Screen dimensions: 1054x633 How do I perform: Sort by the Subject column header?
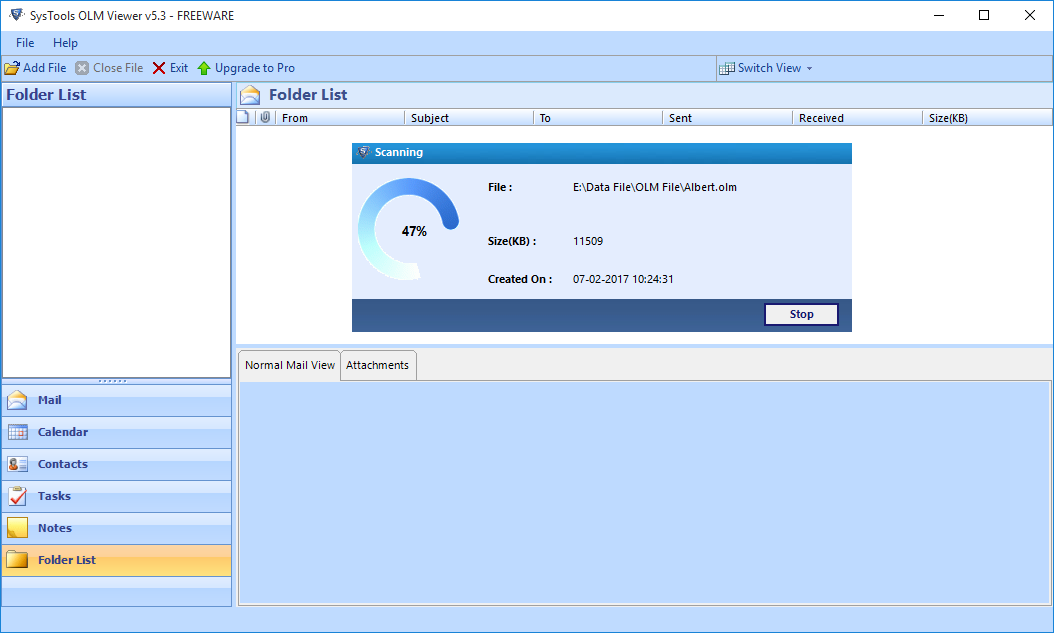click(469, 118)
